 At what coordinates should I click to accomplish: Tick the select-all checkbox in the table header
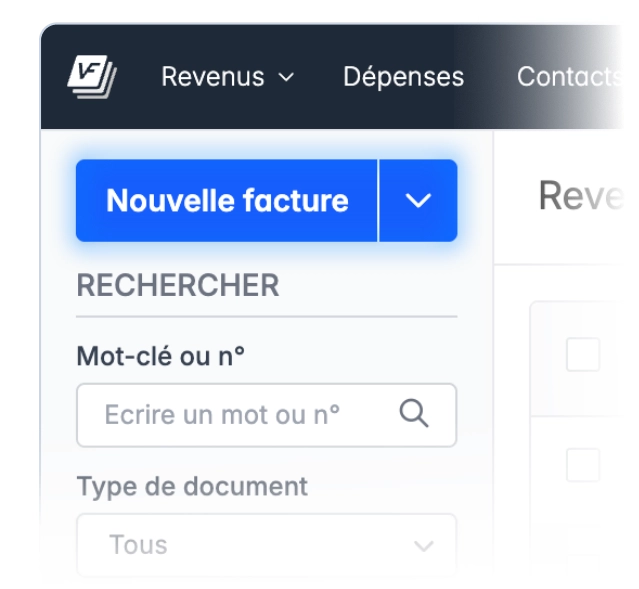(583, 354)
